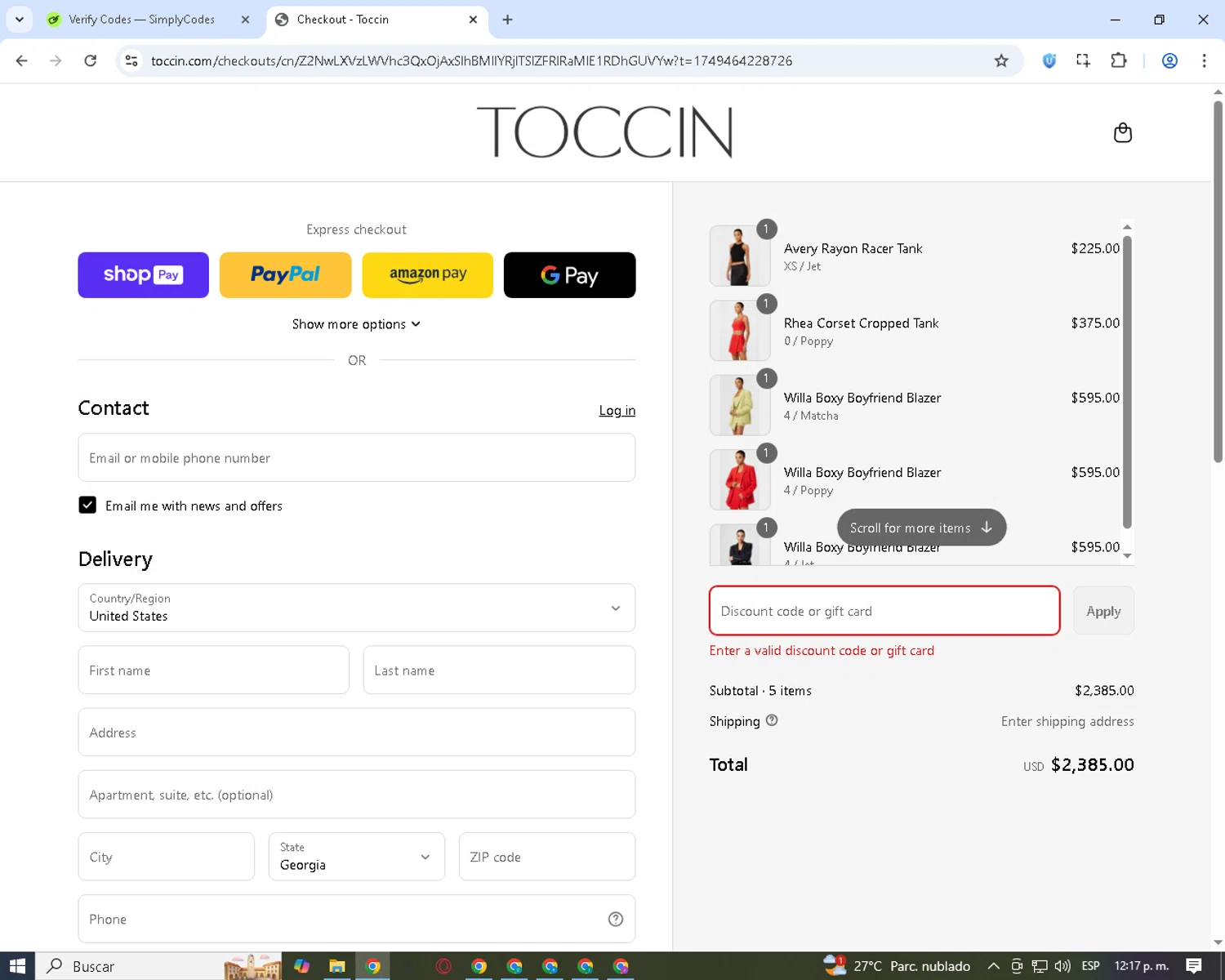Image resolution: width=1225 pixels, height=980 pixels.
Task: Pay with the Shop Pay button
Action: coord(143,275)
